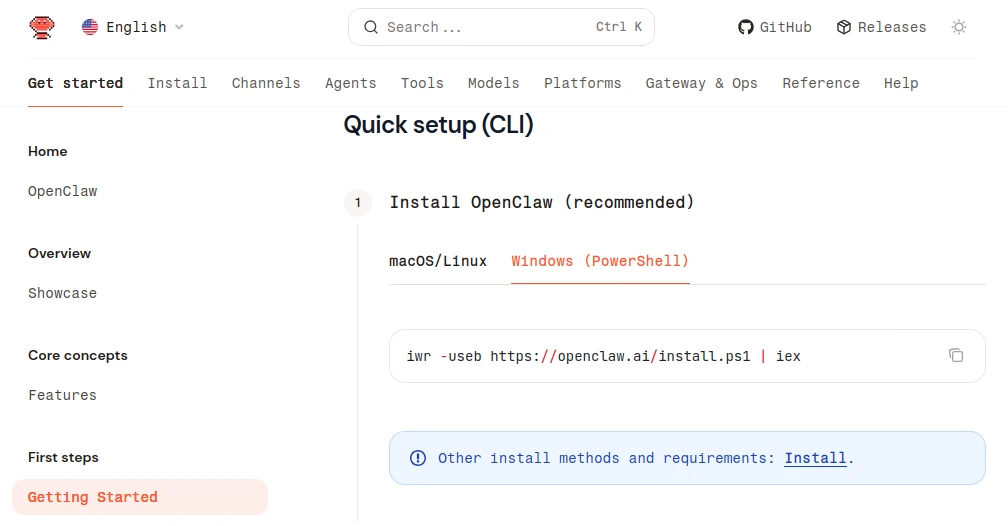Open the Install top navigation tab

coord(177,83)
